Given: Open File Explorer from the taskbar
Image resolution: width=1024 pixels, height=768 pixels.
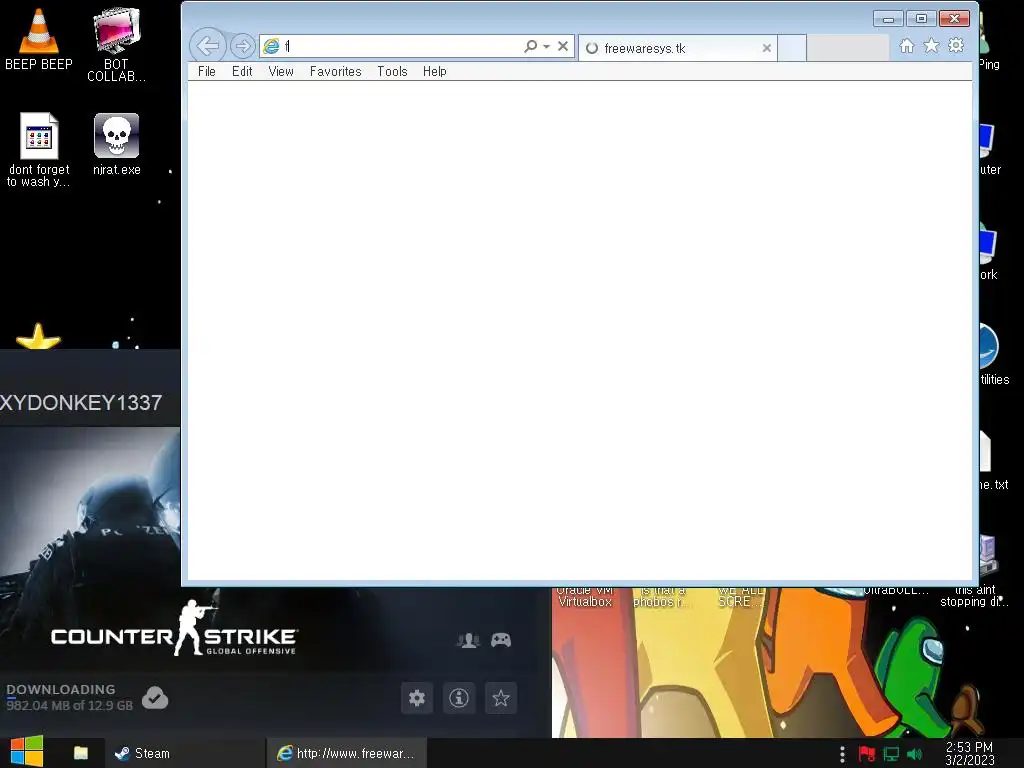Looking at the screenshot, I should click(x=80, y=753).
